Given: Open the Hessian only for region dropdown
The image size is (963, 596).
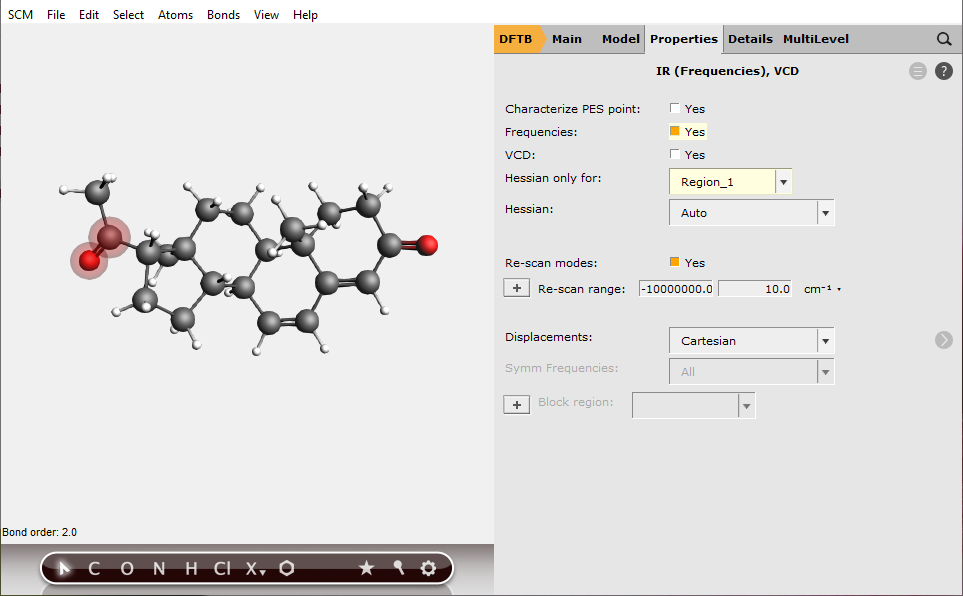Looking at the screenshot, I should tap(783, 181).
